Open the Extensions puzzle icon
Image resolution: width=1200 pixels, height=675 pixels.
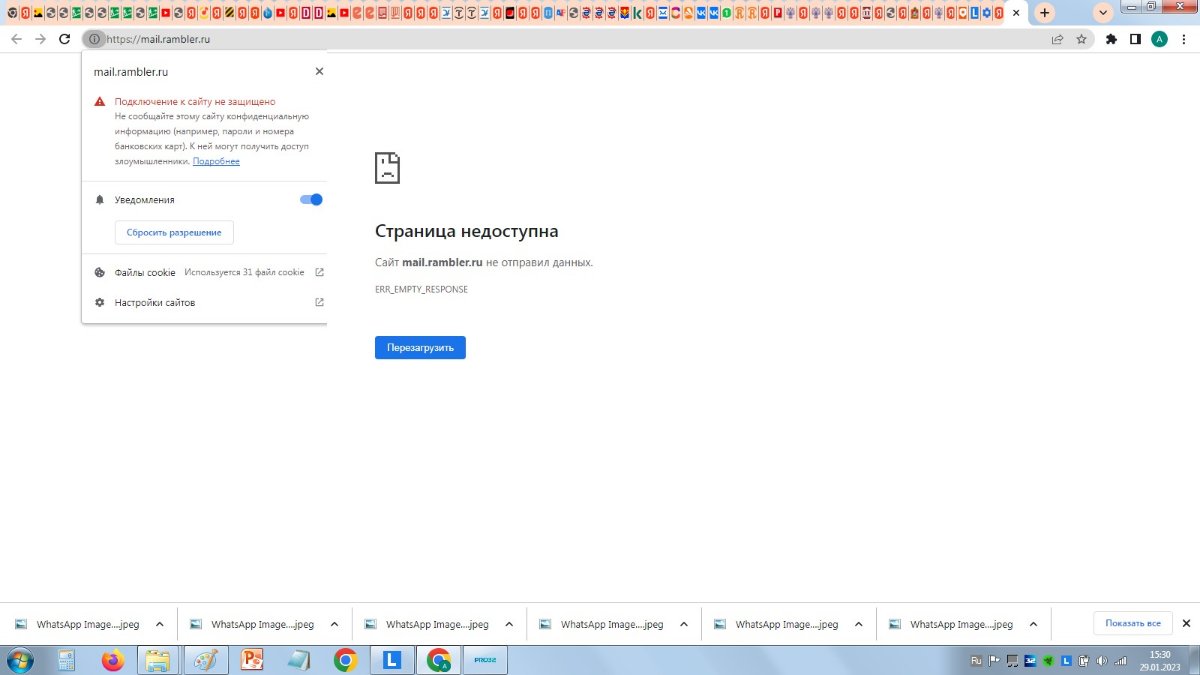tap(1111, 39)
